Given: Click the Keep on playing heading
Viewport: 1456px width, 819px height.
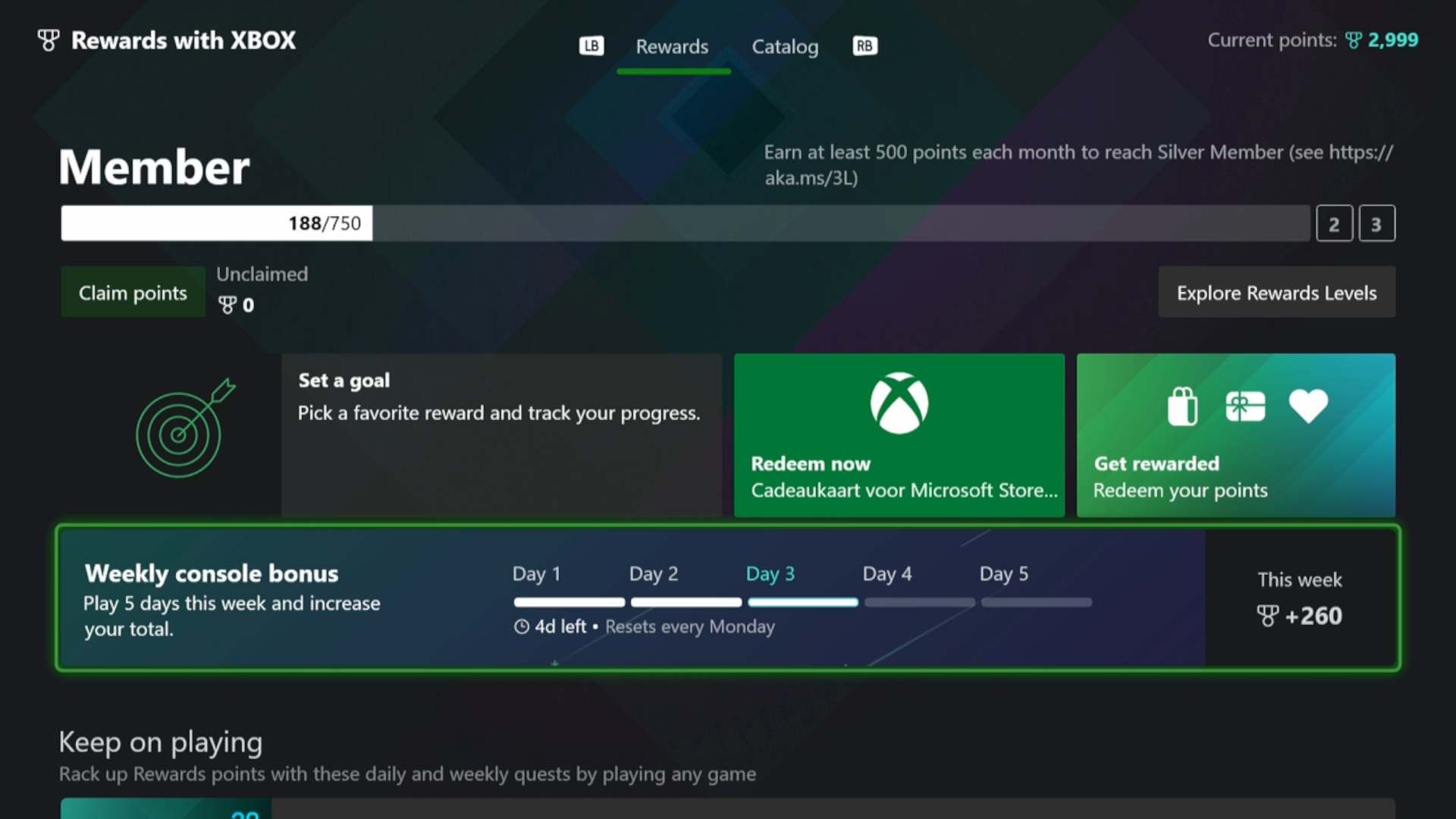Looking at the screenshot, I should (x=161, y=742).
